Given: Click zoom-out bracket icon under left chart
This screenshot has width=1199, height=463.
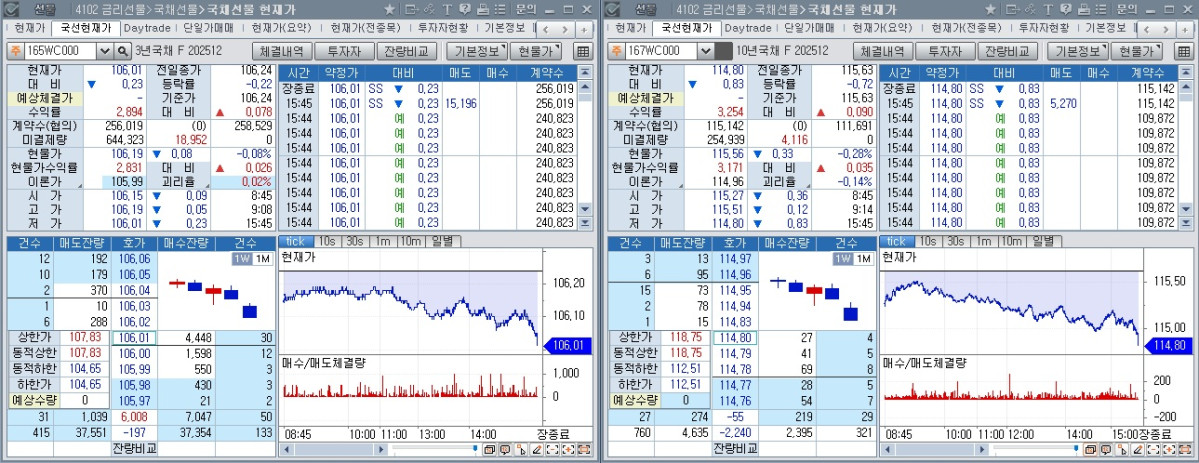Looking at the screenshot, I should coord(553,449).
